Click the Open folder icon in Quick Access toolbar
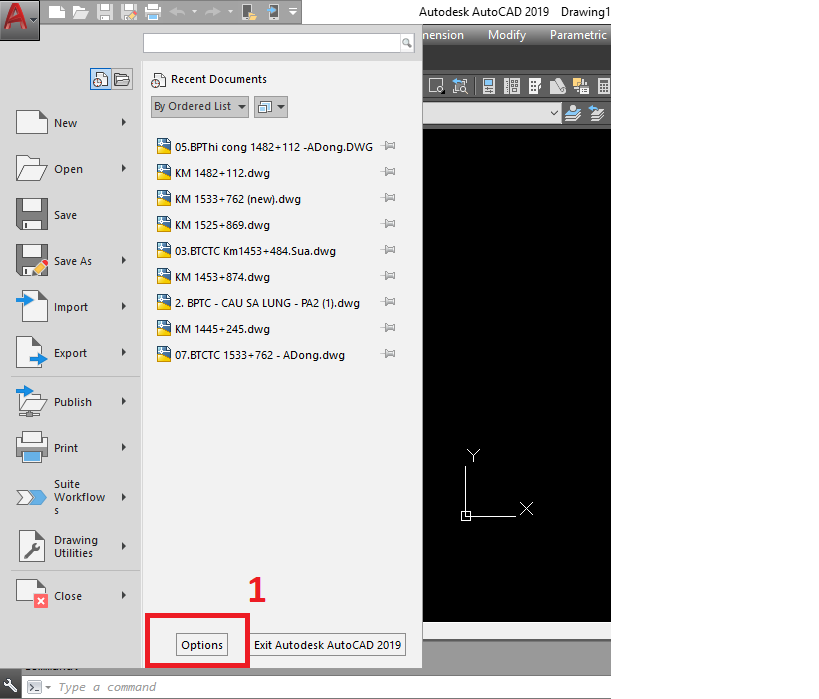The width and height of the screenshot is (819, 699). (80, 11)
